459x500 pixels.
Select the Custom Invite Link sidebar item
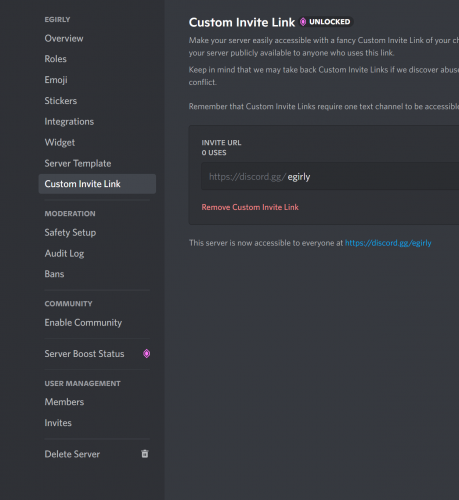[97, 184]
